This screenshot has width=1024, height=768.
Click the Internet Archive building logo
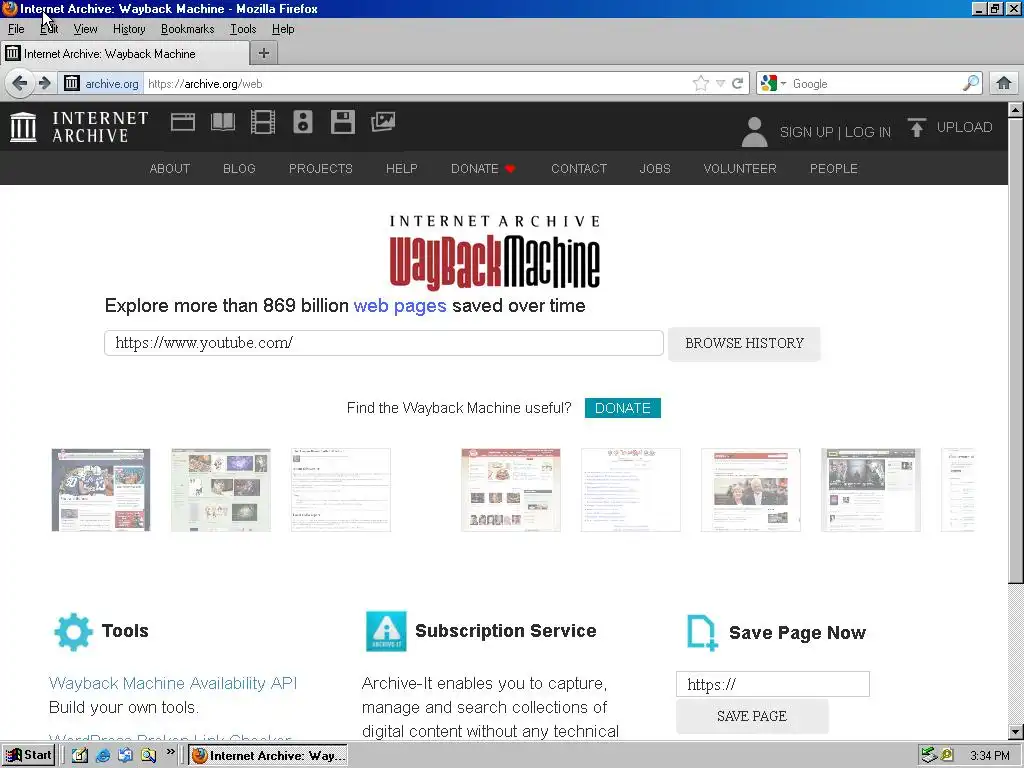pyautogui.click(x=24, y=126)
